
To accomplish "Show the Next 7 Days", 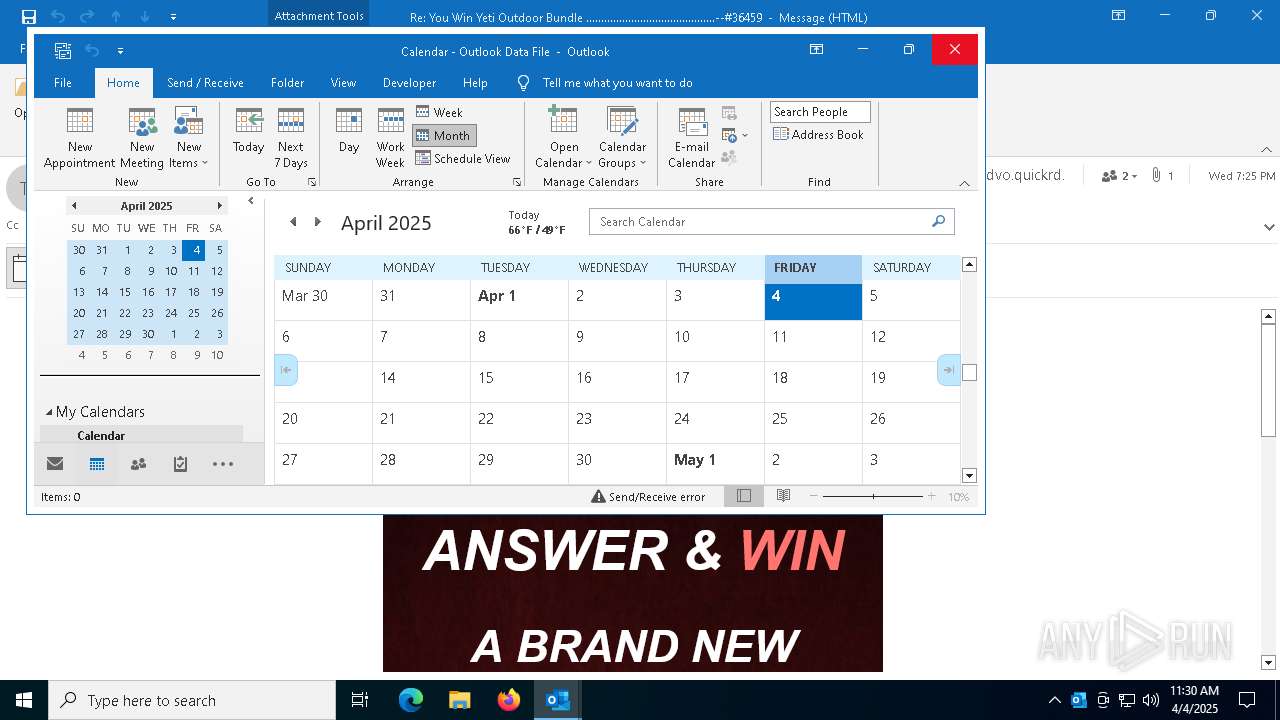I will click(291, 137).
